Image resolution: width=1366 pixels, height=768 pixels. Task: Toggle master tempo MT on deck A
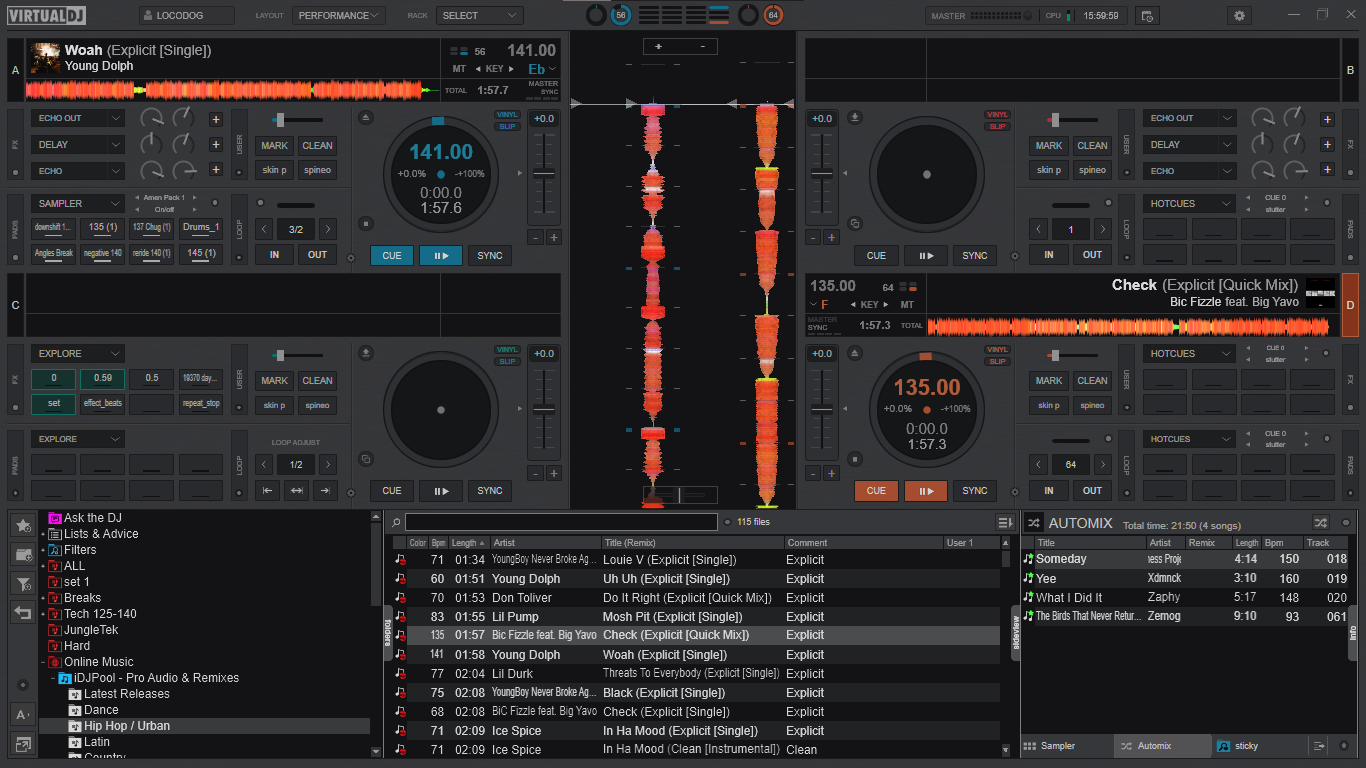[459, 69]
